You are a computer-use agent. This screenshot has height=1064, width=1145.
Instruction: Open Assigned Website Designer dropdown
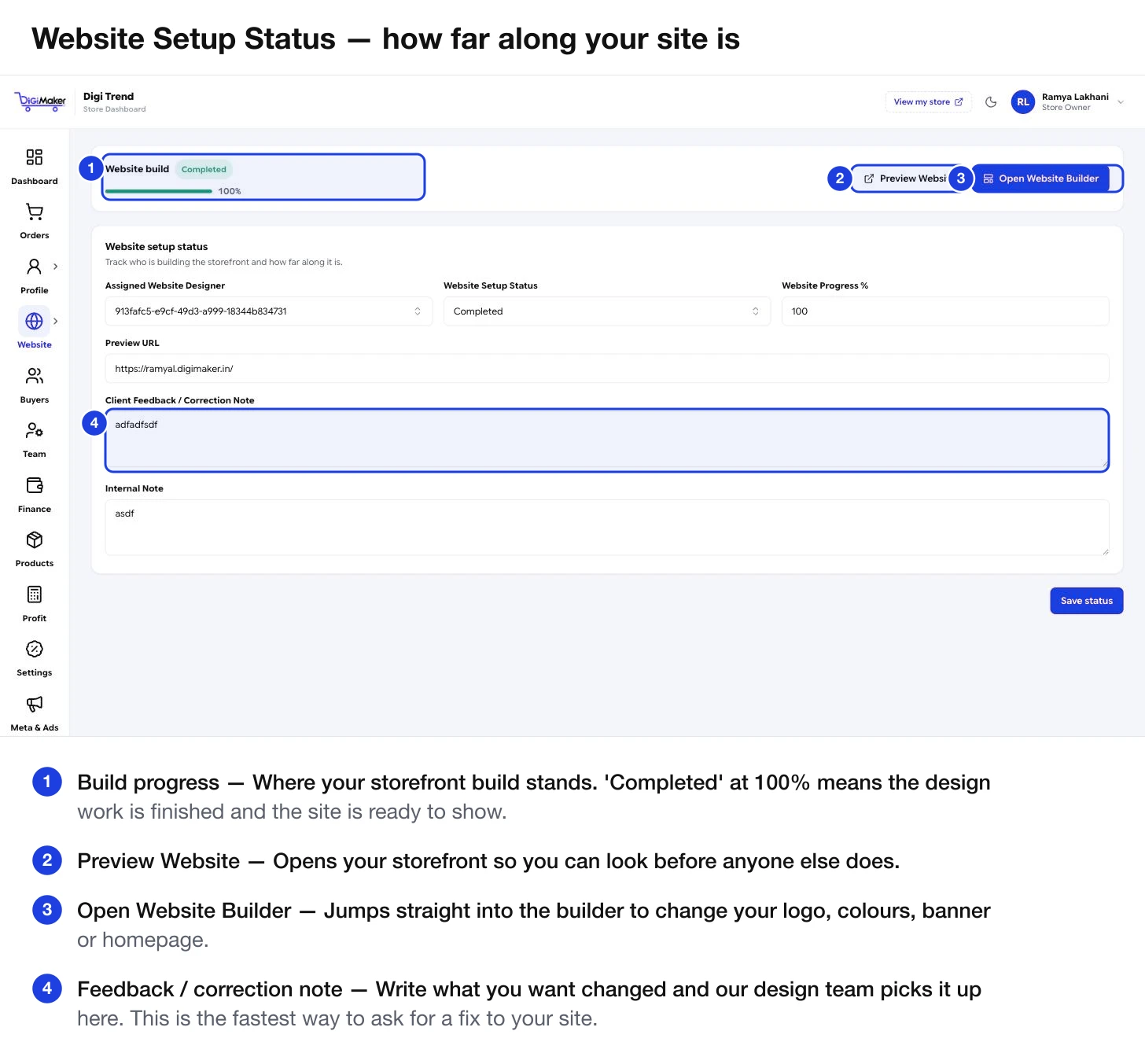point(269,311)
